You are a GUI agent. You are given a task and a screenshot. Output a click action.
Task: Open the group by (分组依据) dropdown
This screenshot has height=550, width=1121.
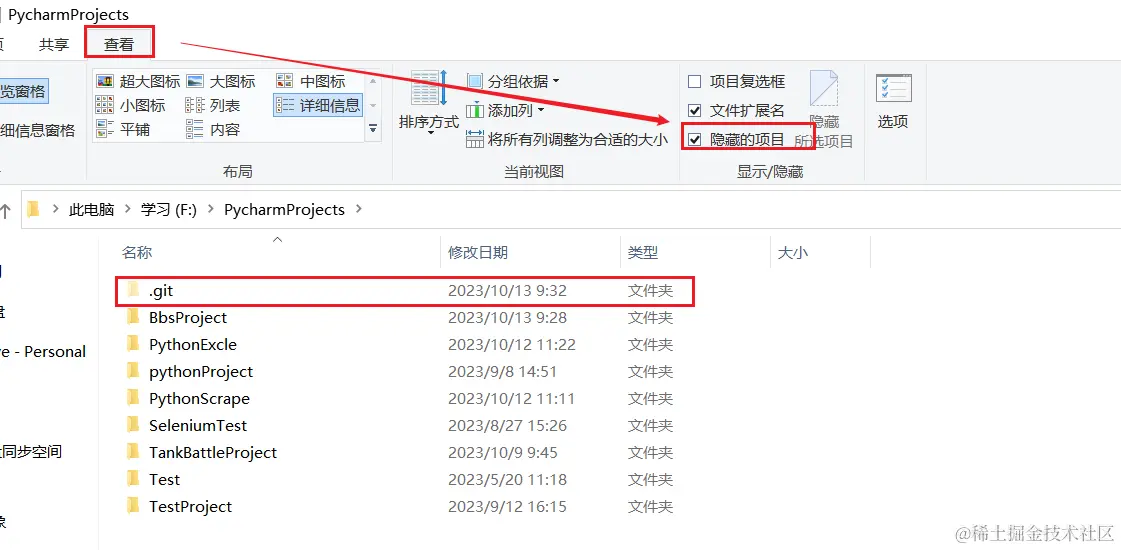pyautogui.click(x=513, y=82)
